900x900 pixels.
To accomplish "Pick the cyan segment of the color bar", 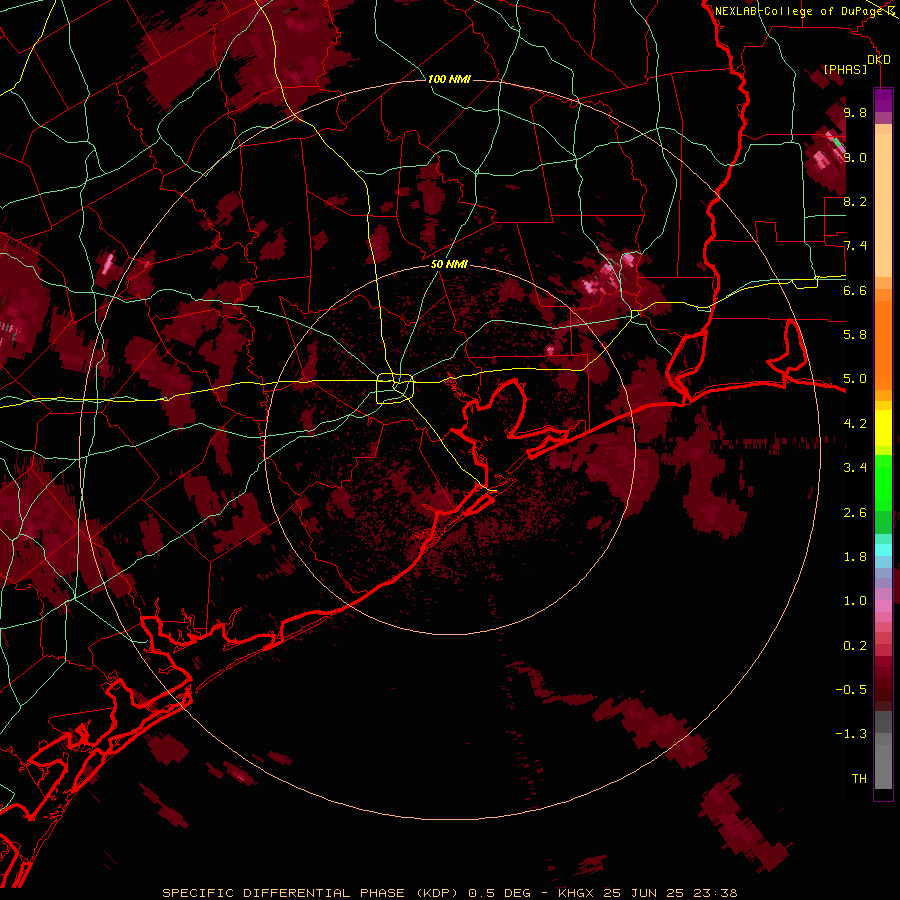I will 883,550.
